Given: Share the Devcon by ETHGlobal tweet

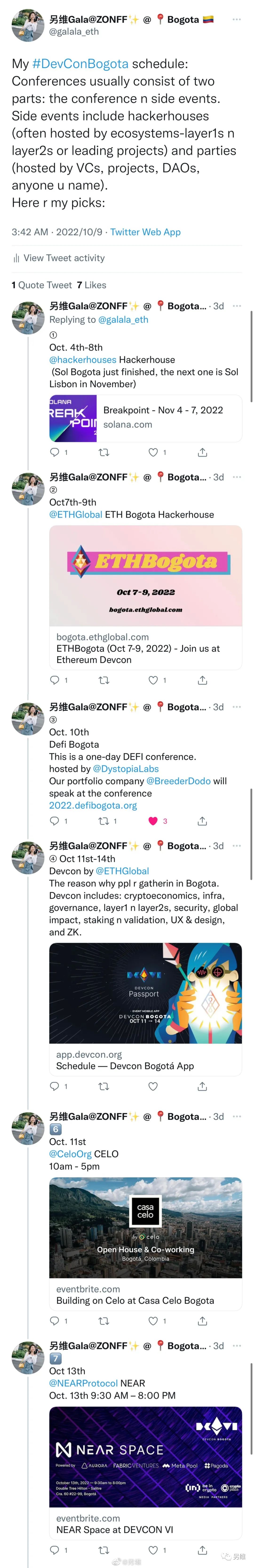Looking at the screenshot, I should [202, 1086].
